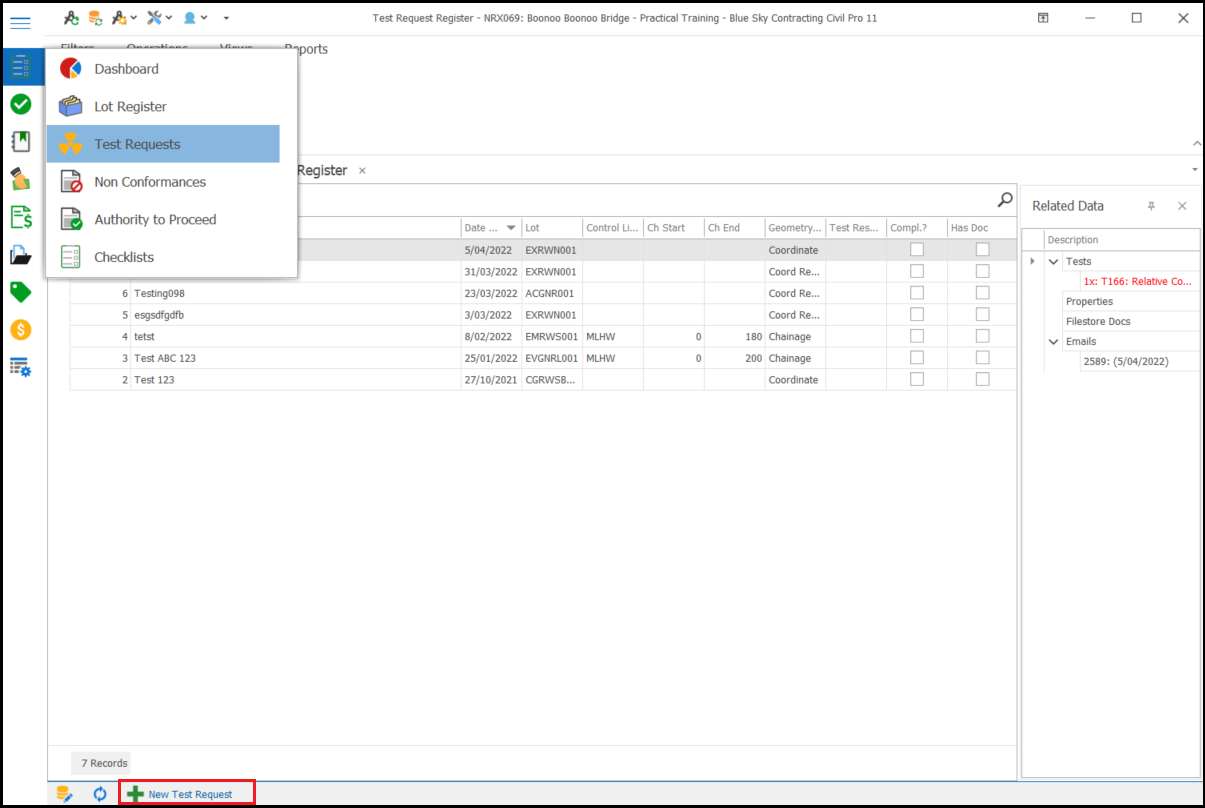The image size is (1205, 808).
Task: Click the orange dollar coin sidebar icon
Action: [x=20, y=330]
